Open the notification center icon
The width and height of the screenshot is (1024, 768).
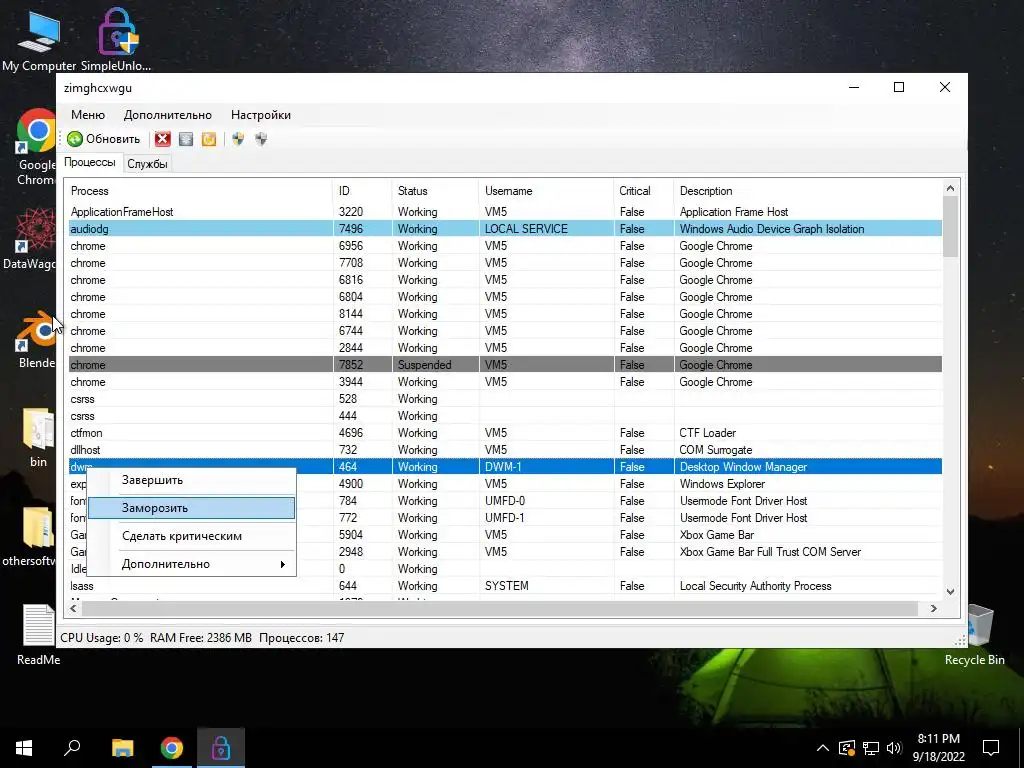coord(991,748)
